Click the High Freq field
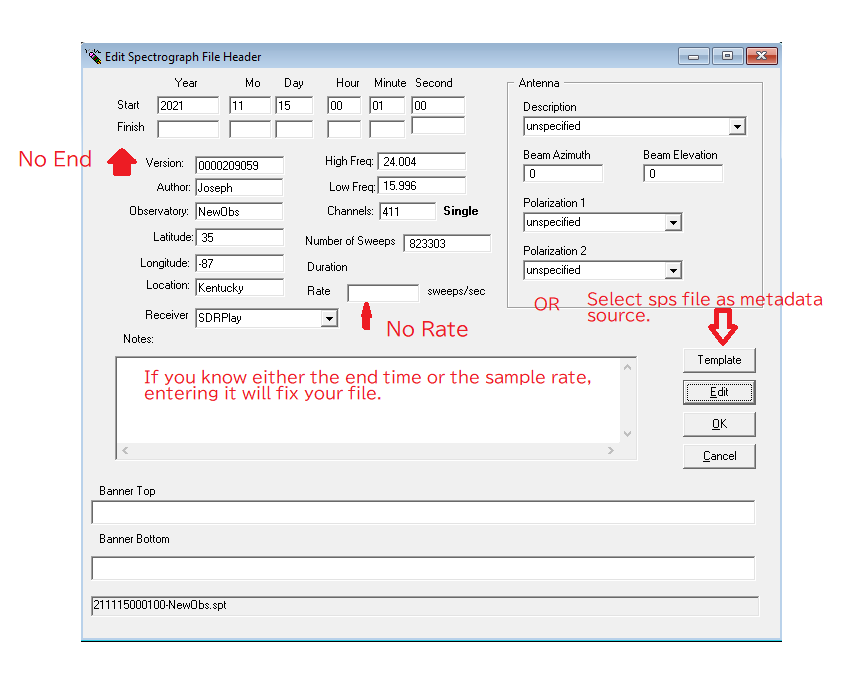The height and width of the screenshot is (689, 851). (x=422, y=161)
